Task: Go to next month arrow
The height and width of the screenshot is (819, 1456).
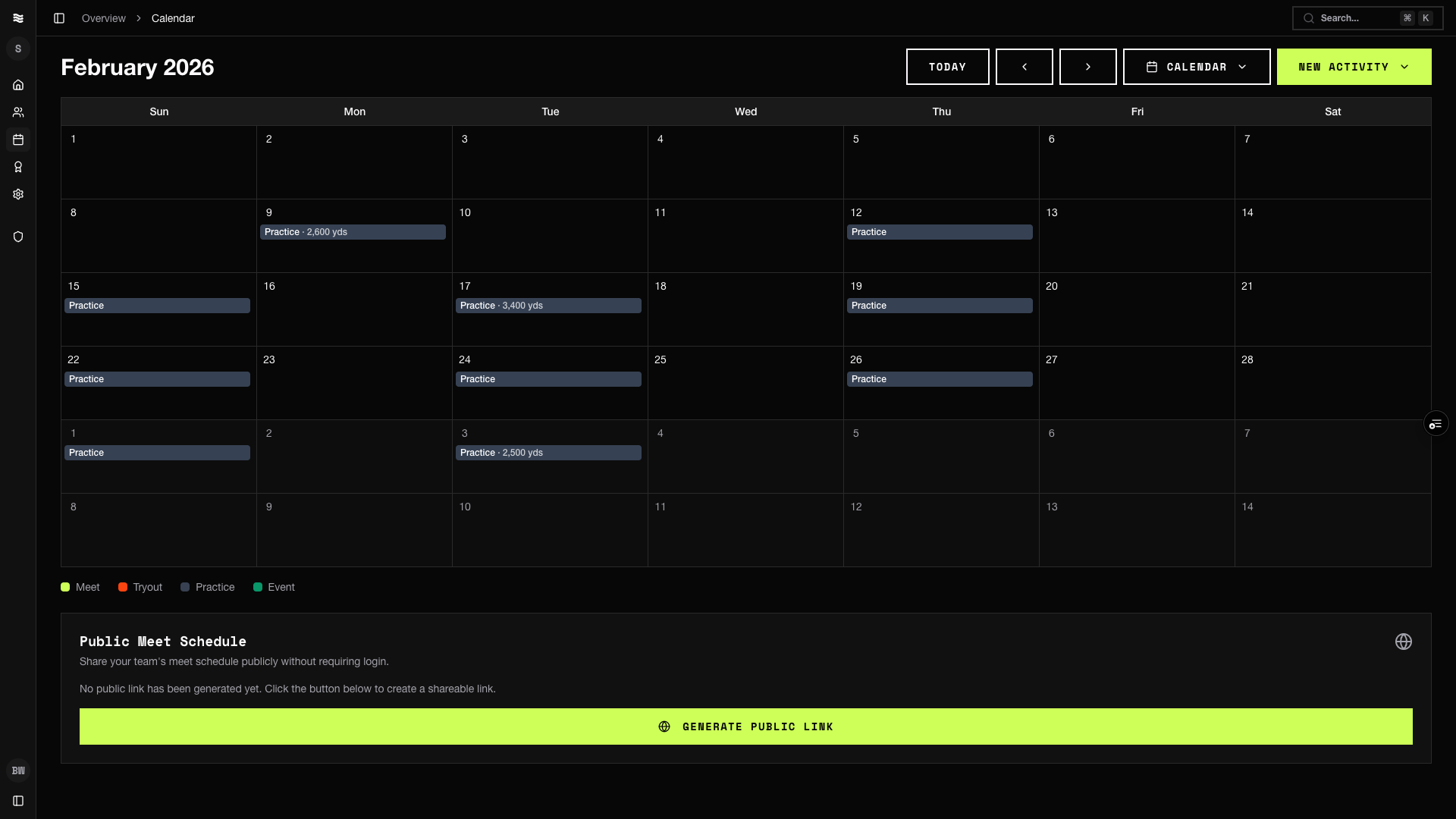Action: point(1088,67)
